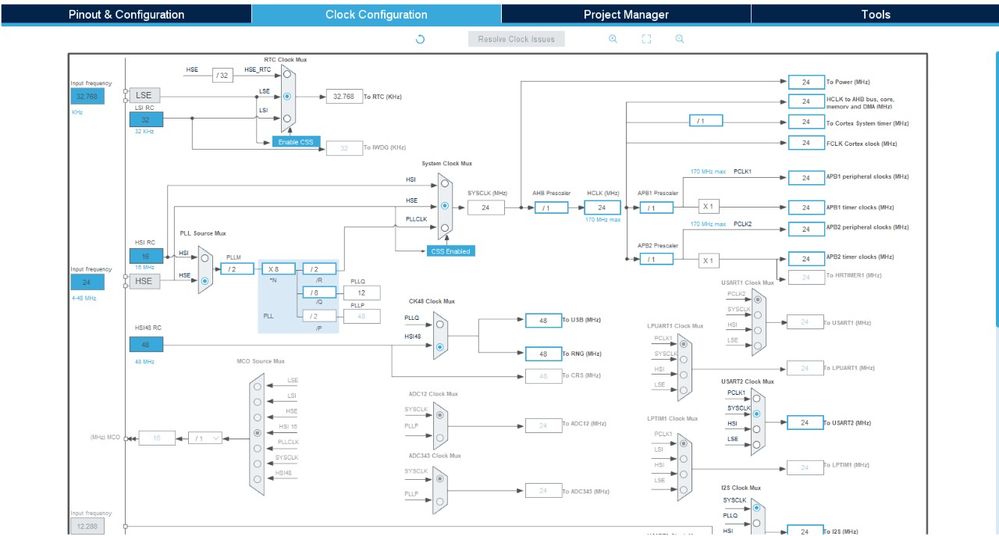Click APB1 peripheral clocks value box
The height and width of the screenshot is (536, 999).
pos(806,178)
